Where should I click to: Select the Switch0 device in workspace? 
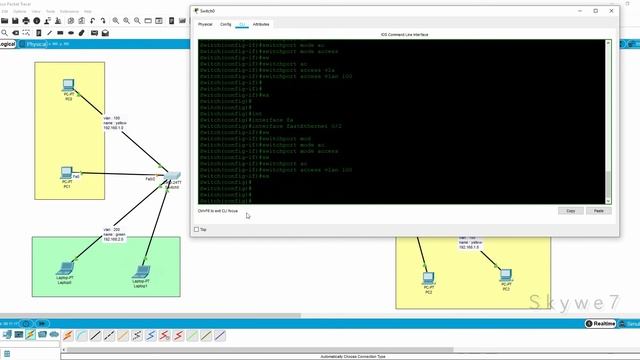click(172, 176)
